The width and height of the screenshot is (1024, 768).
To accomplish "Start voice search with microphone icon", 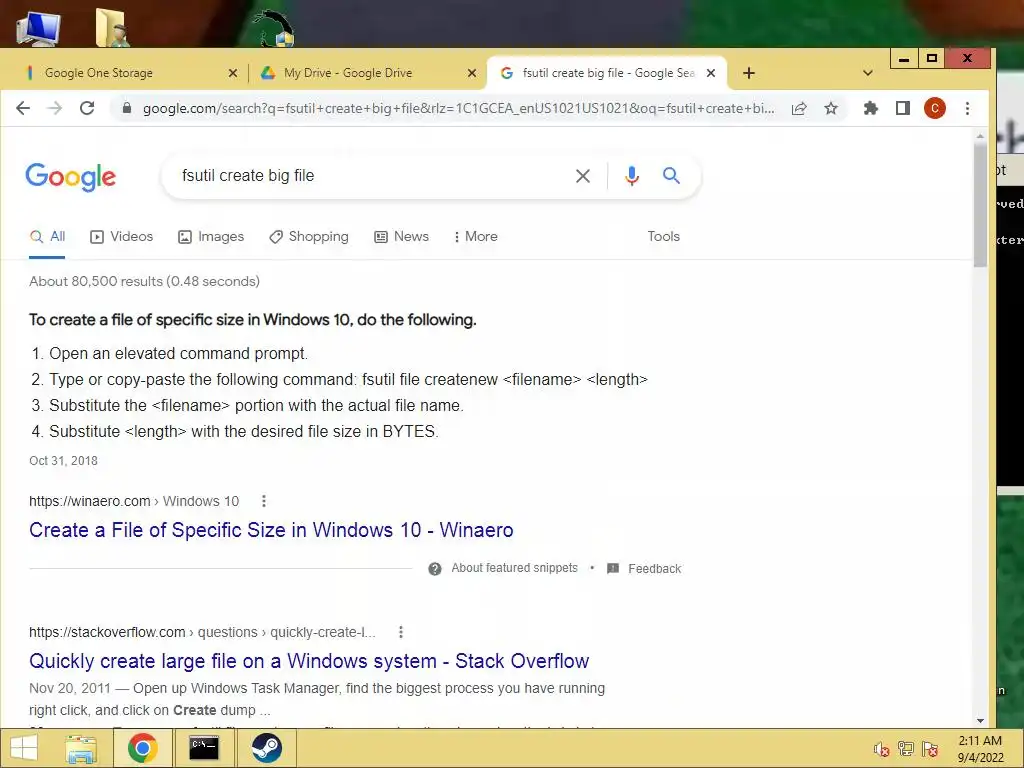I will (632, 176).
